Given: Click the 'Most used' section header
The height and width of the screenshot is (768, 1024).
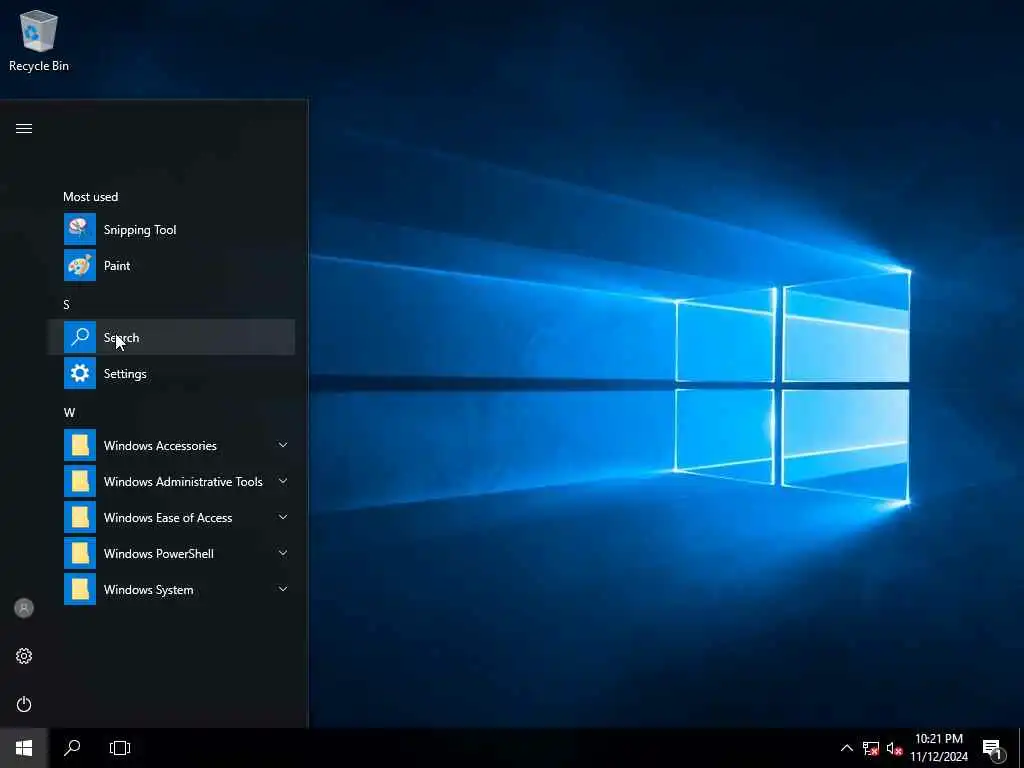Looking at the screenshot, I should 91,197.
